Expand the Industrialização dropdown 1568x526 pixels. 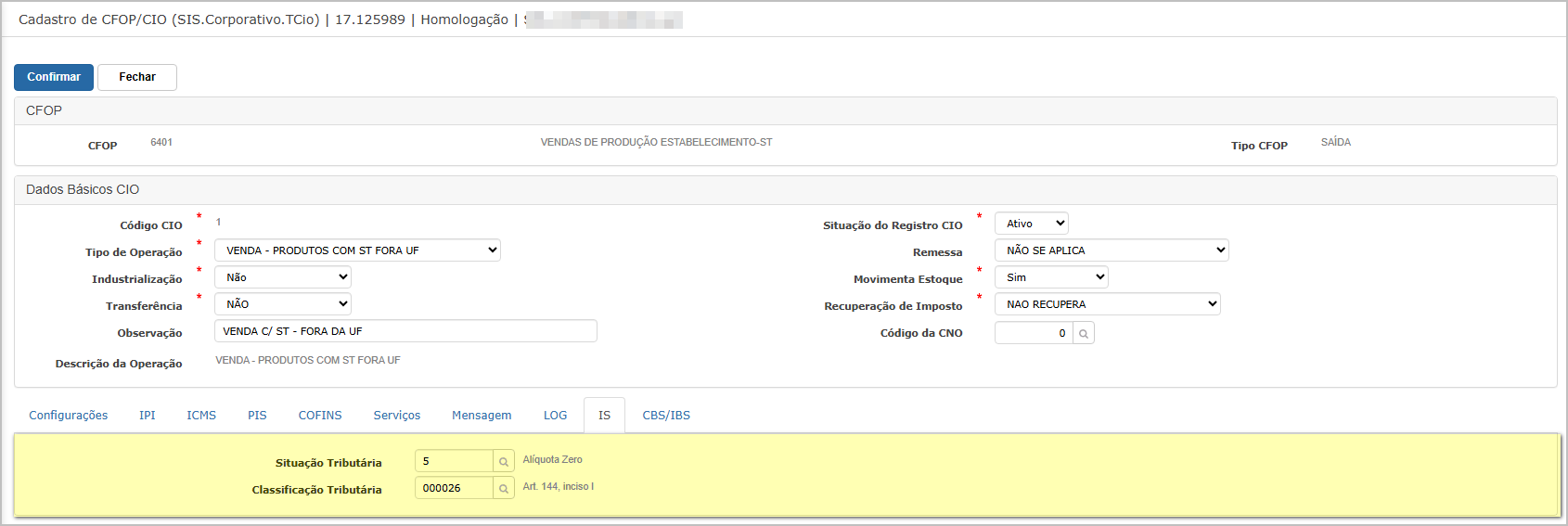282,277
